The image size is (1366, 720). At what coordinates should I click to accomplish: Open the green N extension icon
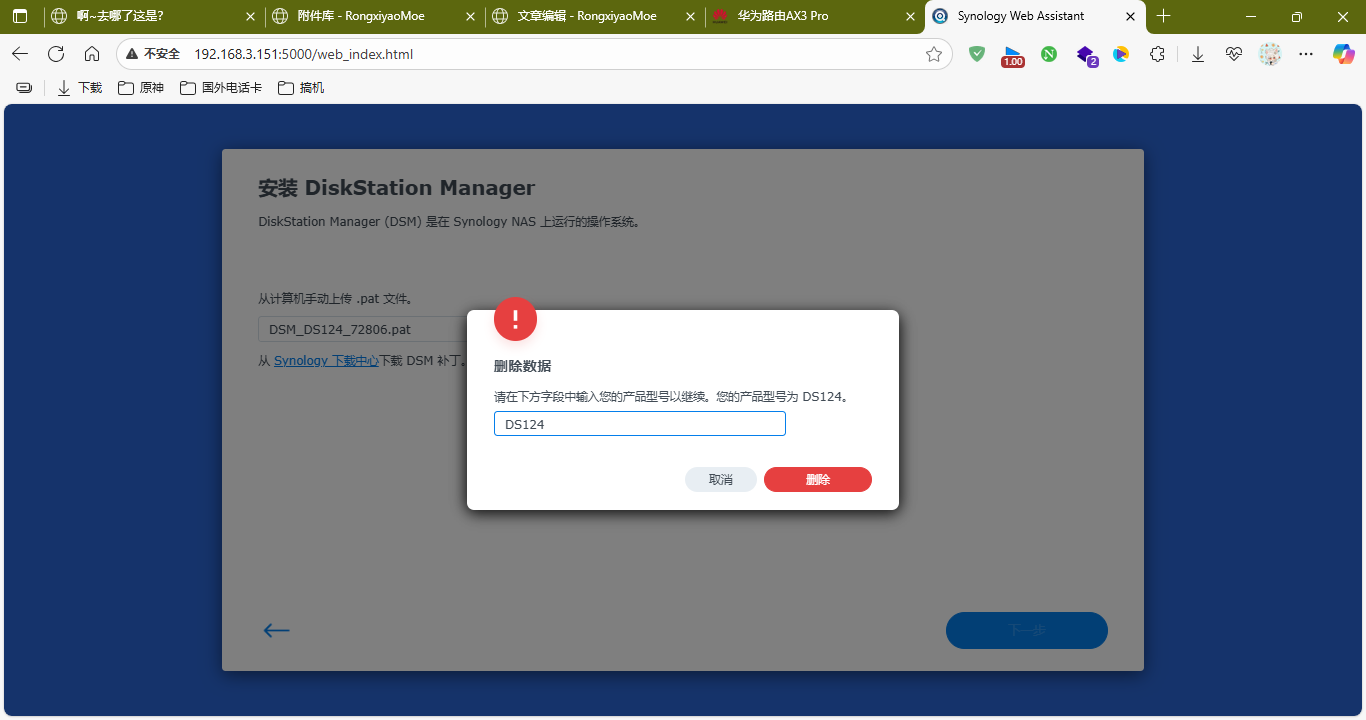pos(1049,54)
